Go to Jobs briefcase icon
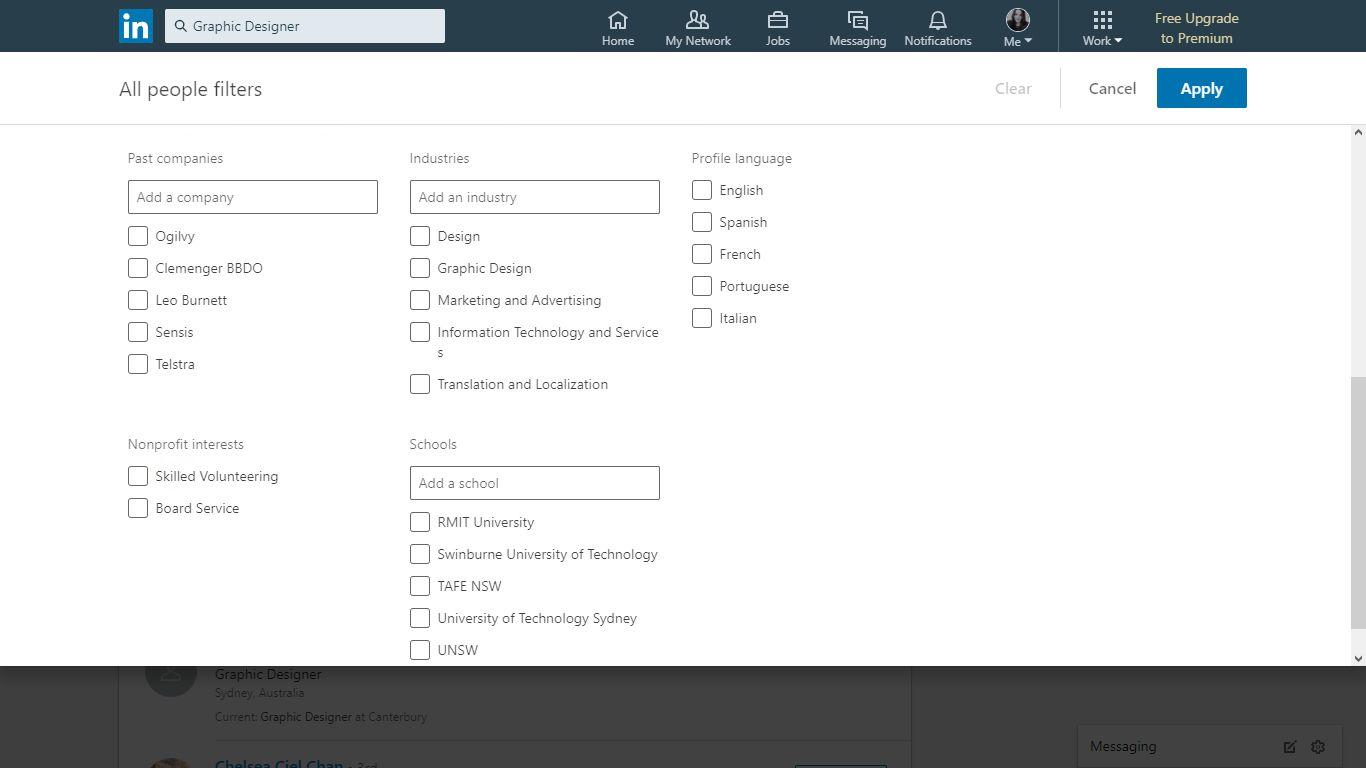Viewport: 1366px width, 768px height. [778, 20]
